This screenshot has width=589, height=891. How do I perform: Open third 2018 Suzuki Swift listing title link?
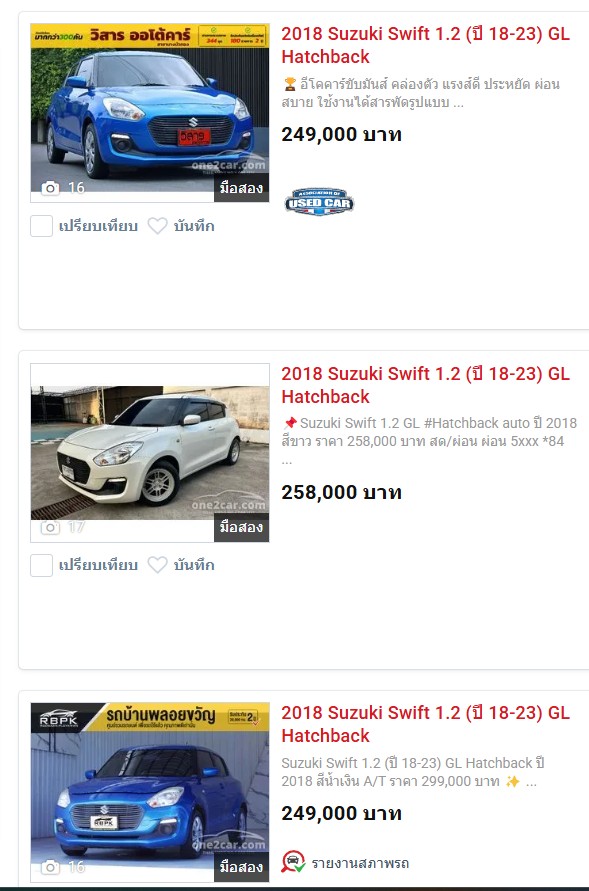pyautogui.click(x=425, y=724)
